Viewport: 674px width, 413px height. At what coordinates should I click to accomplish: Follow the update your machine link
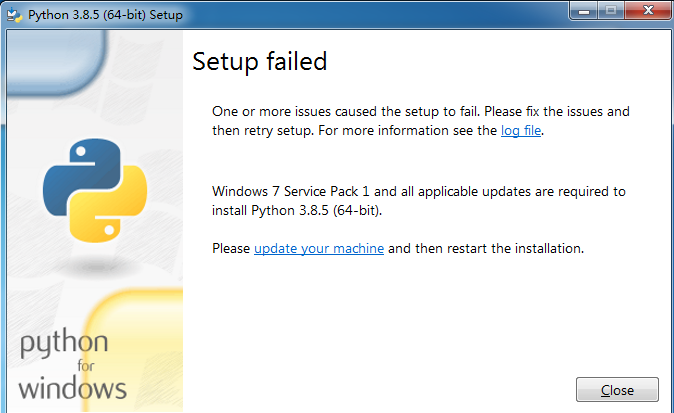click(319, 248)
